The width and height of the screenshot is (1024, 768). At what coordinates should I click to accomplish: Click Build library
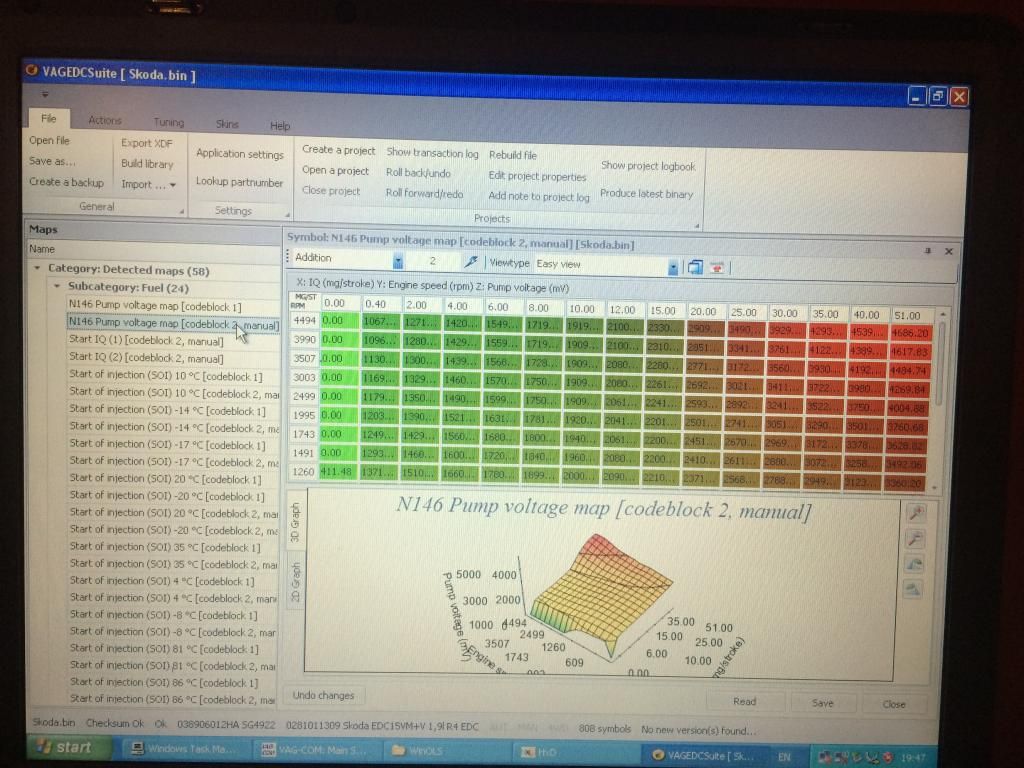point(147,164)
